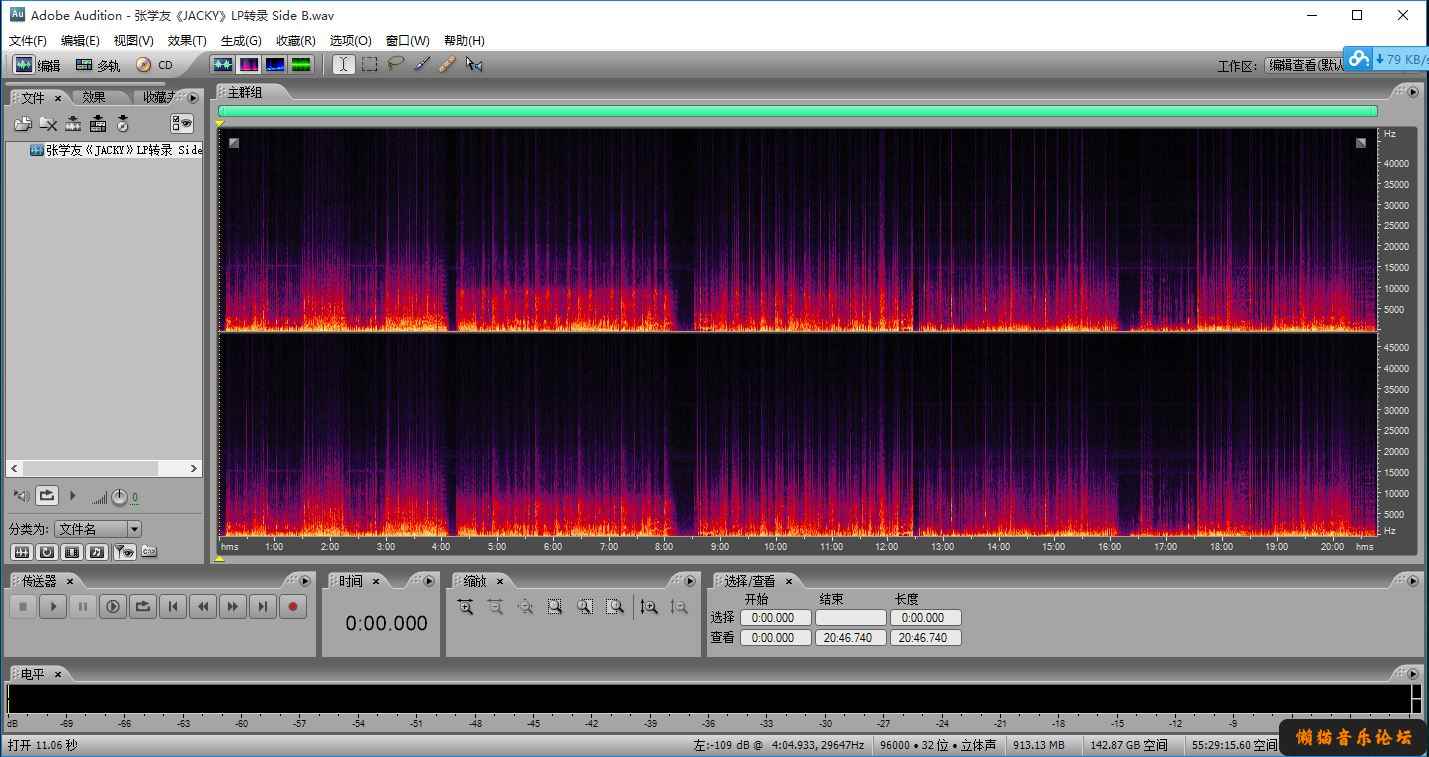1429x757 pixels.
Task: Open the zoom (缩放) panel options menu
Action: tap(689, 581)
